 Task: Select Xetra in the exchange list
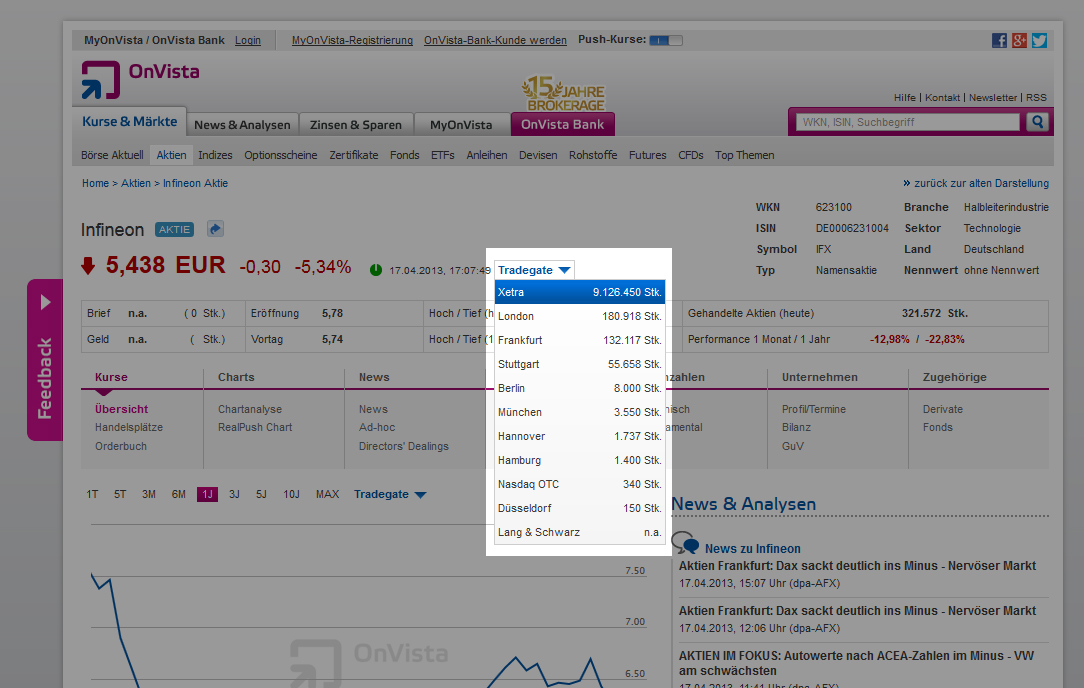[579, 292]
